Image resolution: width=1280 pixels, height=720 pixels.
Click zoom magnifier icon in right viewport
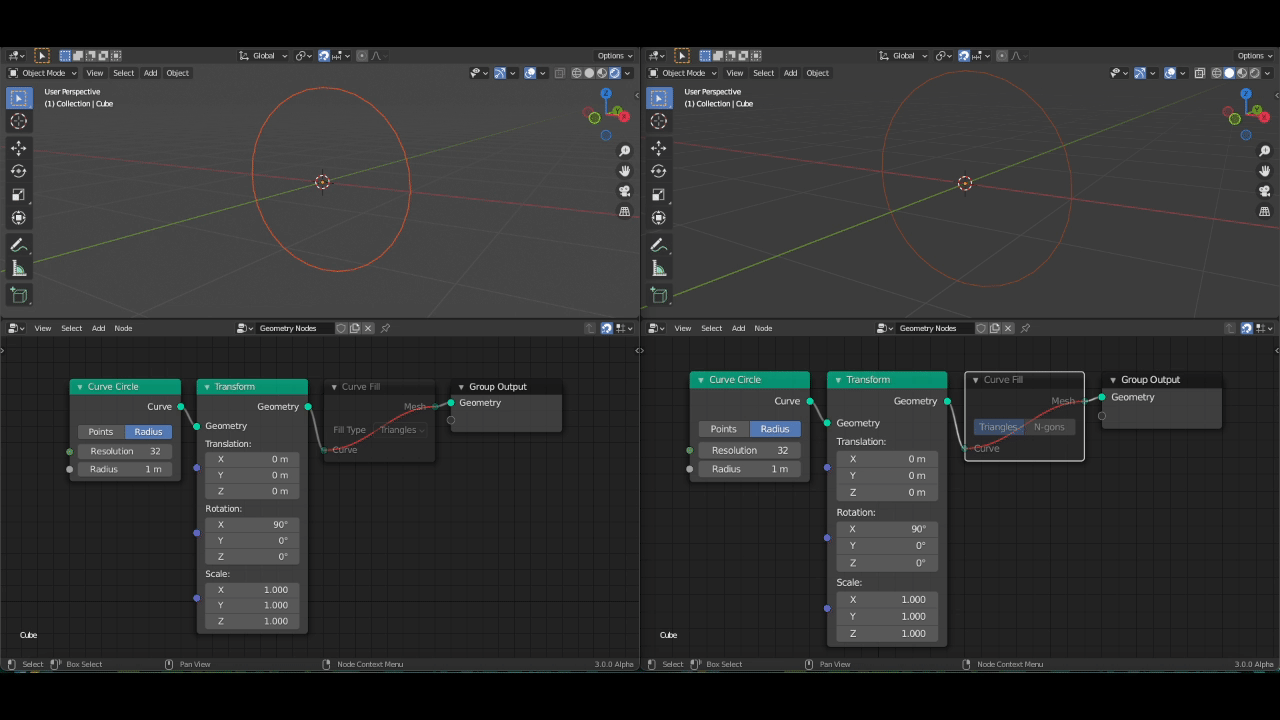click(x=1265, y=151)
